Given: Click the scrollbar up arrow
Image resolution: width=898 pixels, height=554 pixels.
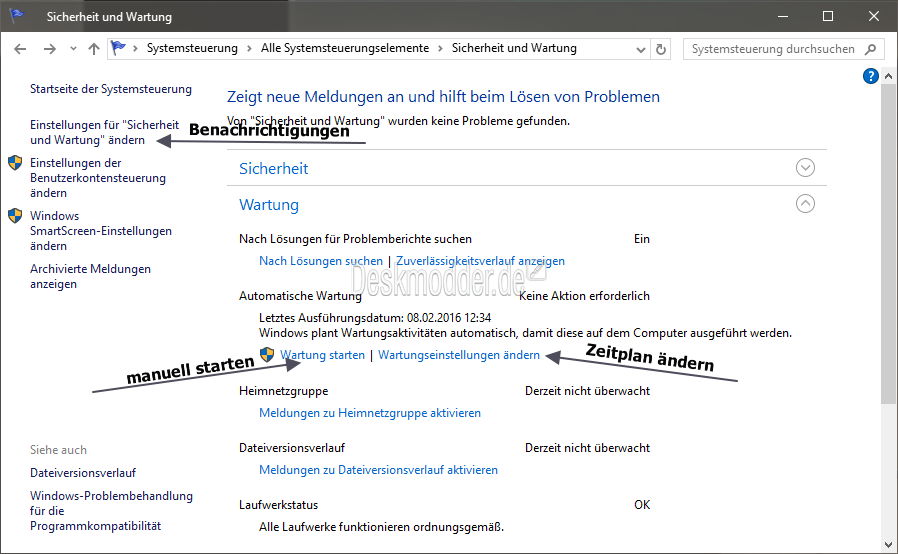Looking at the screenshot, I should (888, 76).
